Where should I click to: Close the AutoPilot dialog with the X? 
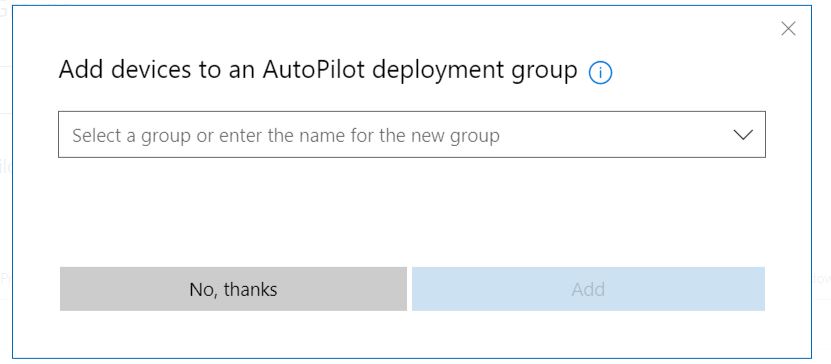coord(788,29)
